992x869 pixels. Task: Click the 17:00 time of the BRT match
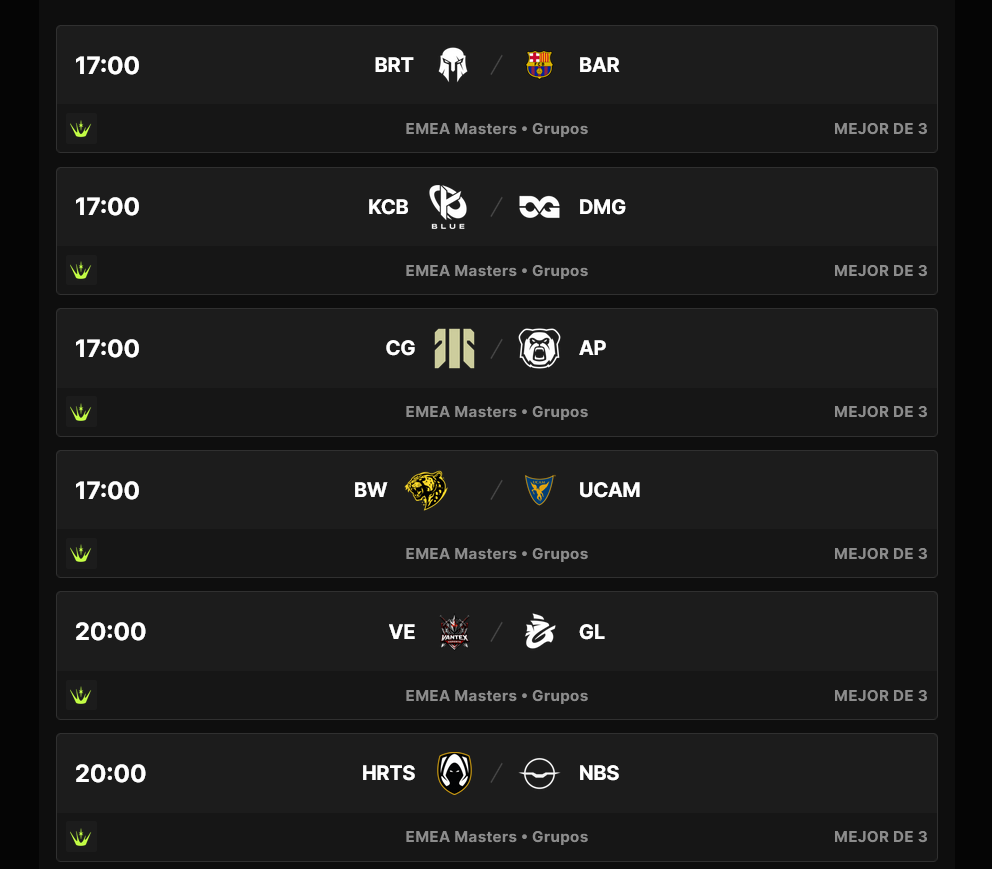pos(107,65)
